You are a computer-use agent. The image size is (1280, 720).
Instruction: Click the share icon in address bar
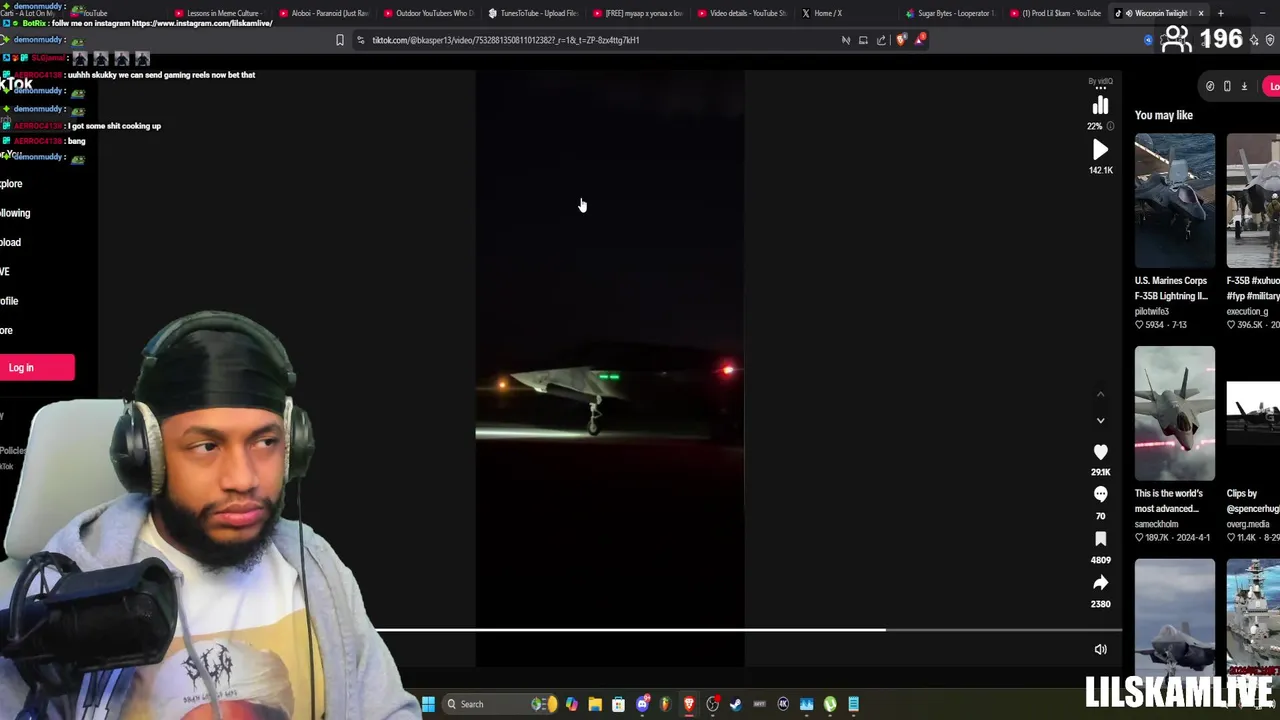[881, 40]
